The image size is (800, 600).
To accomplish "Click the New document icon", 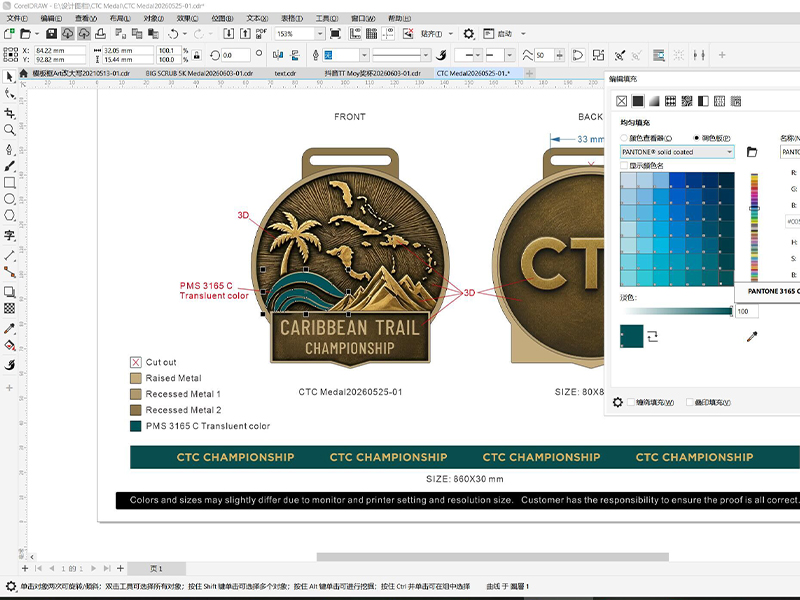I will click(x=9, y=34).
